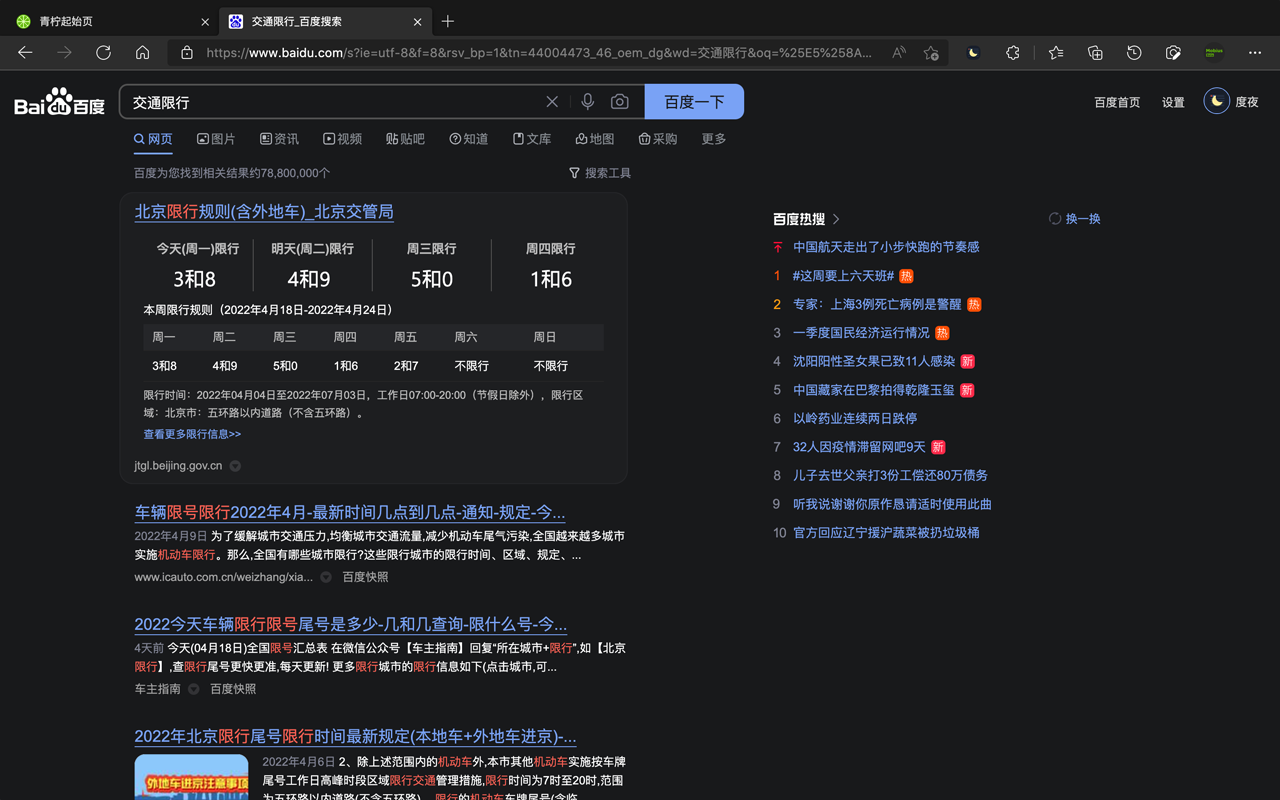Expand the 百度热搜 chevron
This screenshot has width=1280, height=800.
[x=837, y=218]
